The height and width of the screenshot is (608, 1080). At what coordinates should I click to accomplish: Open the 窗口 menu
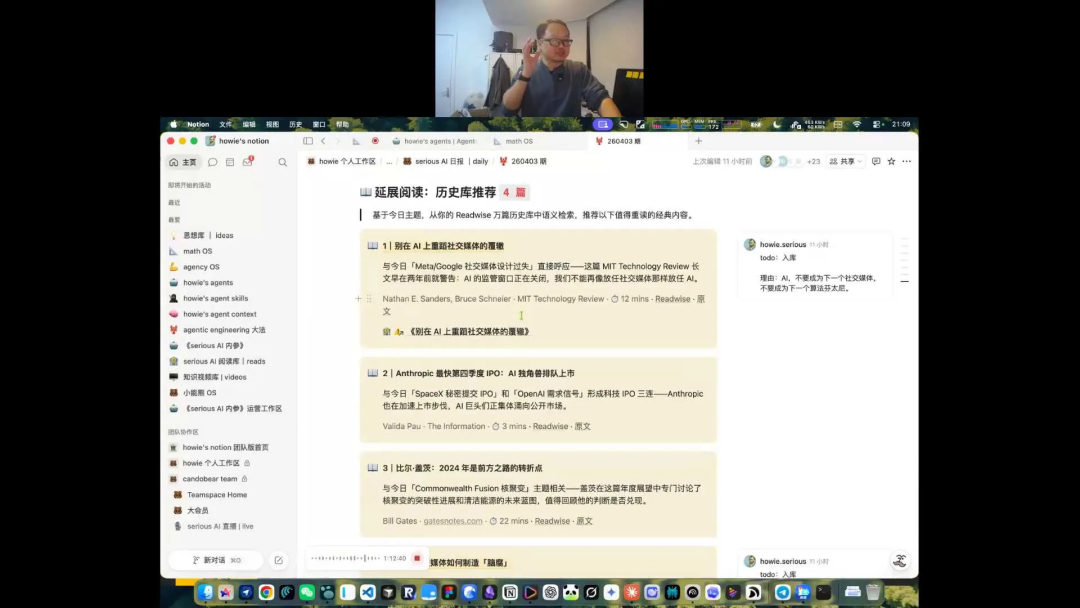(319, 125)
